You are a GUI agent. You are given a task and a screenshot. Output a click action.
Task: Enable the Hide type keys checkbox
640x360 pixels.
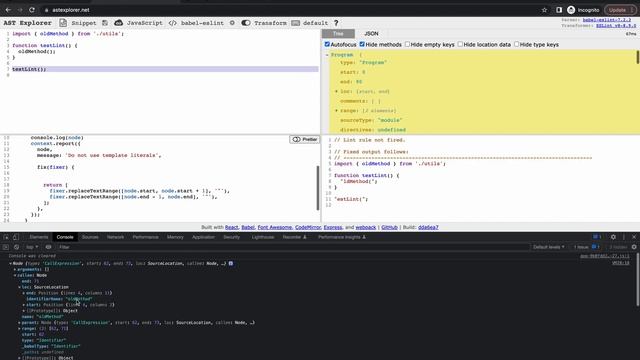pos(516,44)
